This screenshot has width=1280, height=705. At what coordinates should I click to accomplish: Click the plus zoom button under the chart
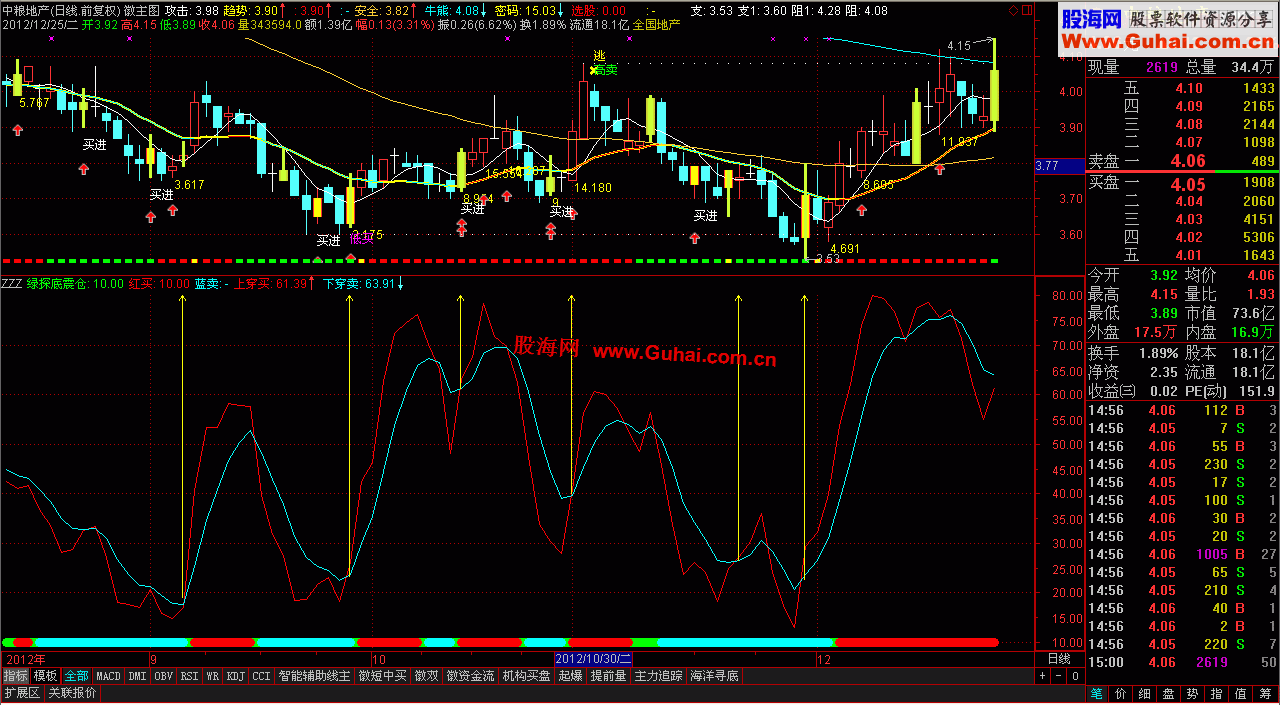pos(1043,677)
